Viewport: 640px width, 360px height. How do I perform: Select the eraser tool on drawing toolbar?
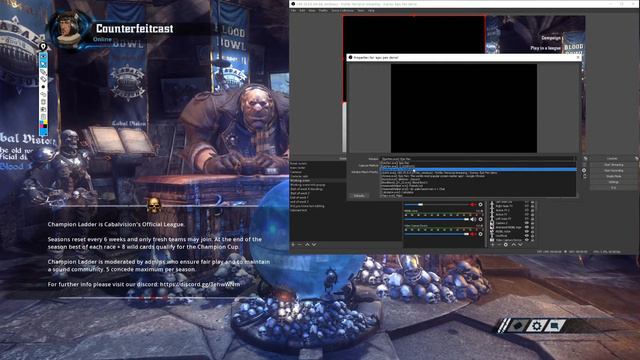43,94
